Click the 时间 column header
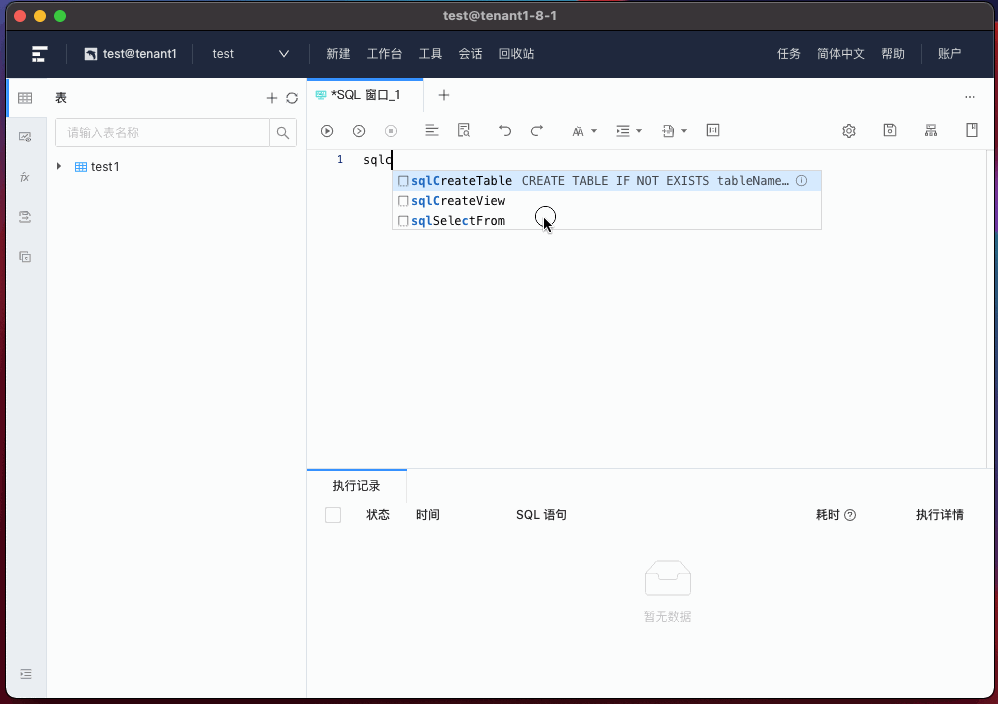This screenshot has height=704, width=998. pos(428,515)
